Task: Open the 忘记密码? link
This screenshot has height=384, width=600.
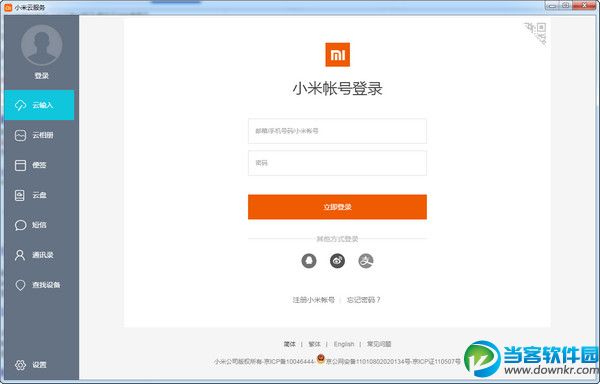Action: tap(364, 300)
